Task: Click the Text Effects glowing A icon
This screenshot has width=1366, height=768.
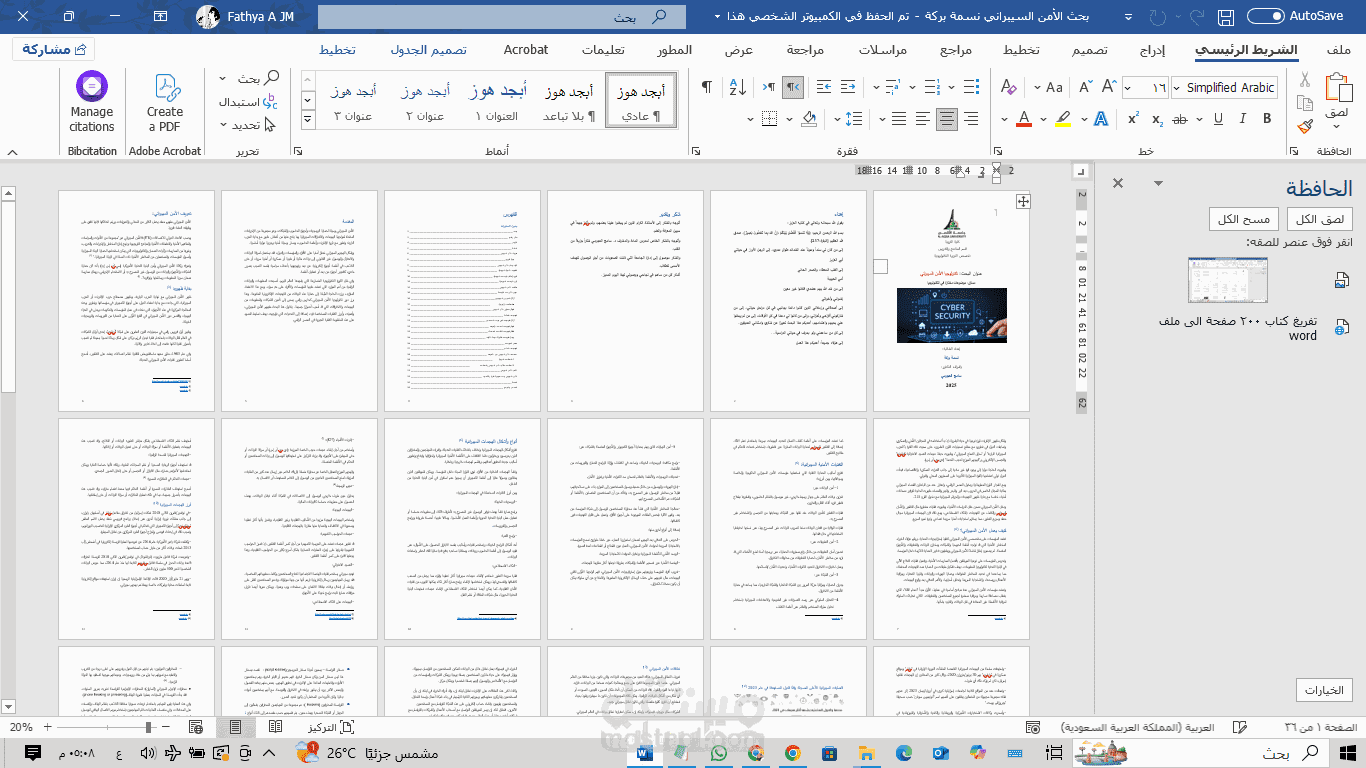Action: (x=1100, y=118)
